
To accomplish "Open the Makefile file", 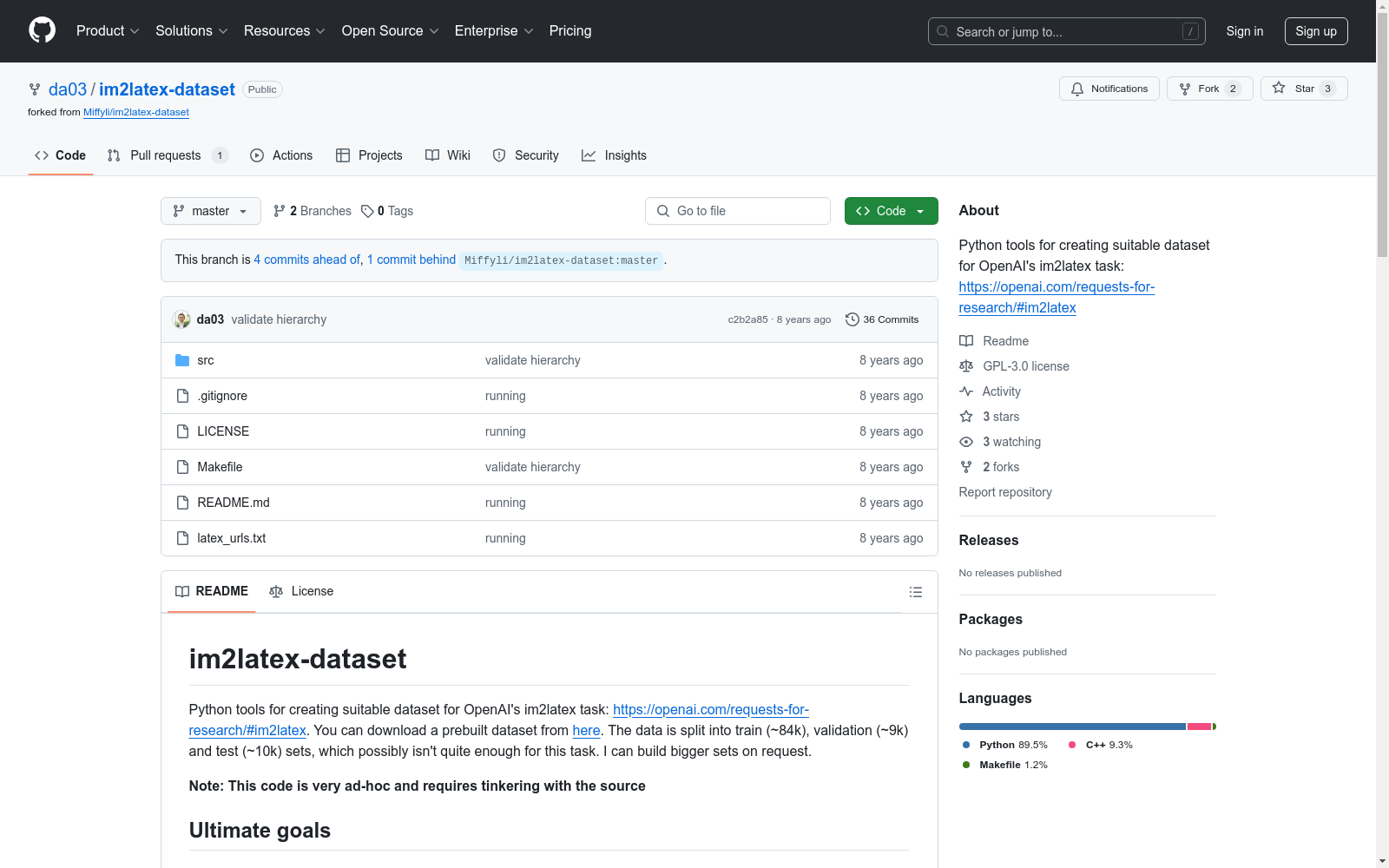I will (220, 467).
